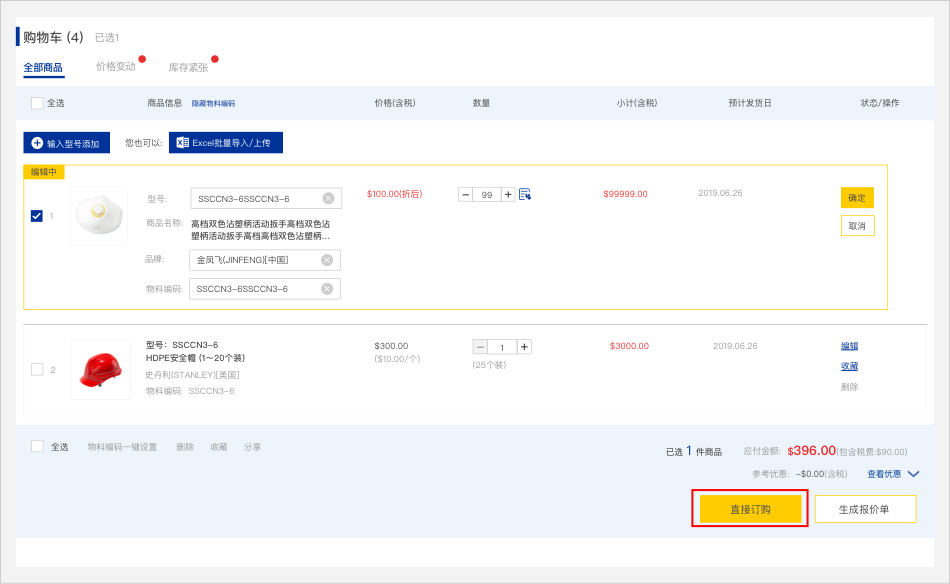Click 隐藏物料编码 link in header
This screenshot has height=584, width=950.
coord(213,104)
